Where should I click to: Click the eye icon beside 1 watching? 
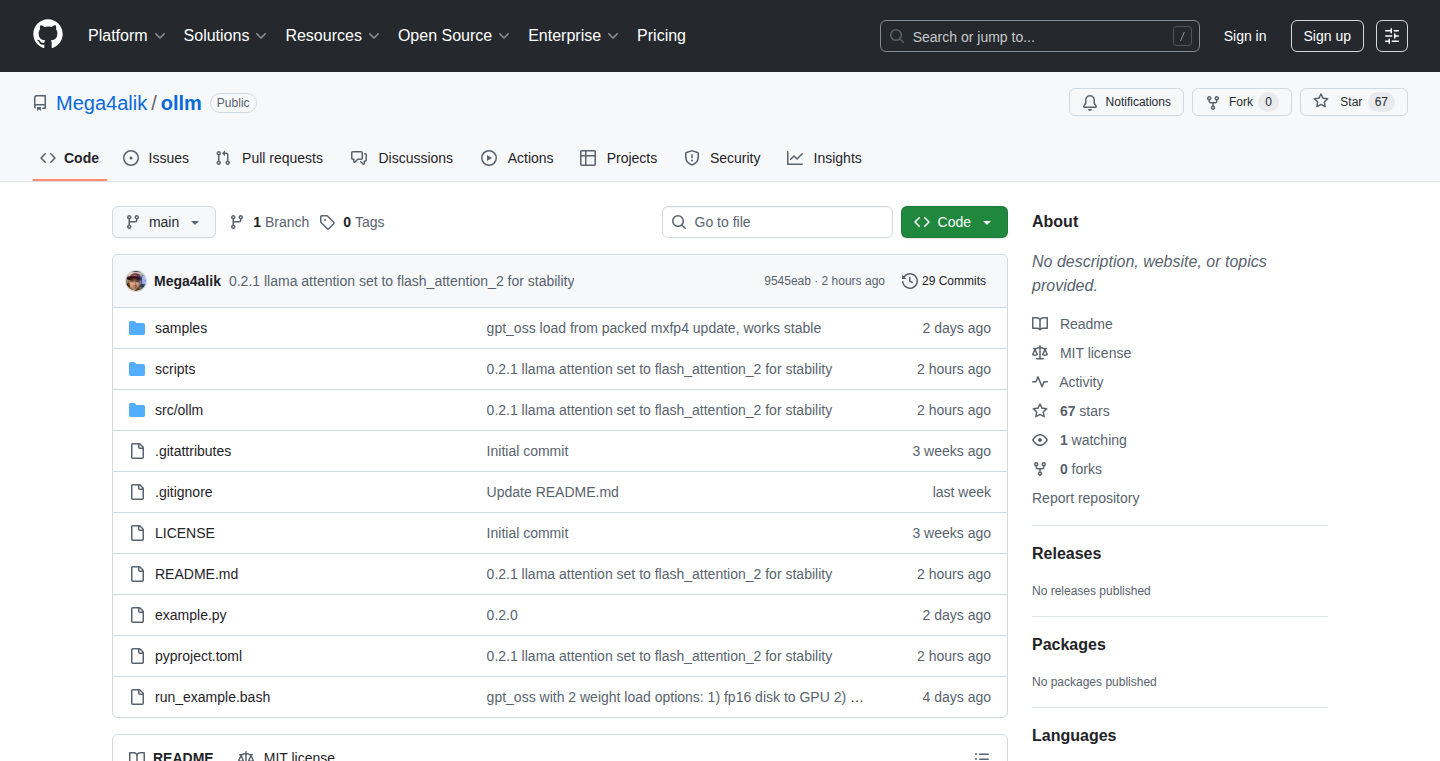[1040, 440]
